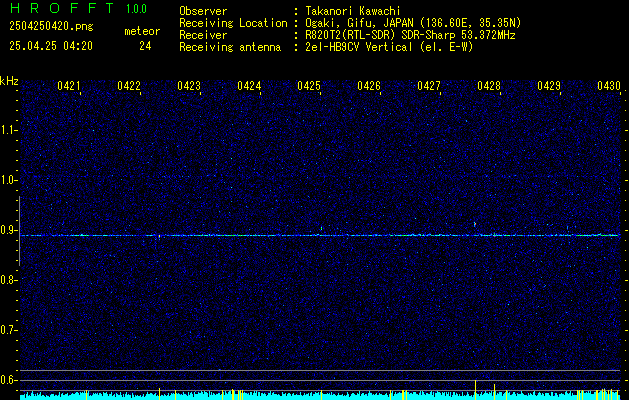629x400 pixels.
Task: Click the 0.6 kHz frequency label
Action: tap(9, 380)
